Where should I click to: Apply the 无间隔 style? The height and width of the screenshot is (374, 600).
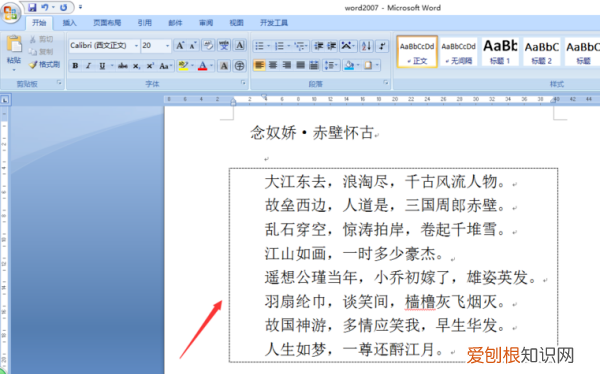coord(458,52)
